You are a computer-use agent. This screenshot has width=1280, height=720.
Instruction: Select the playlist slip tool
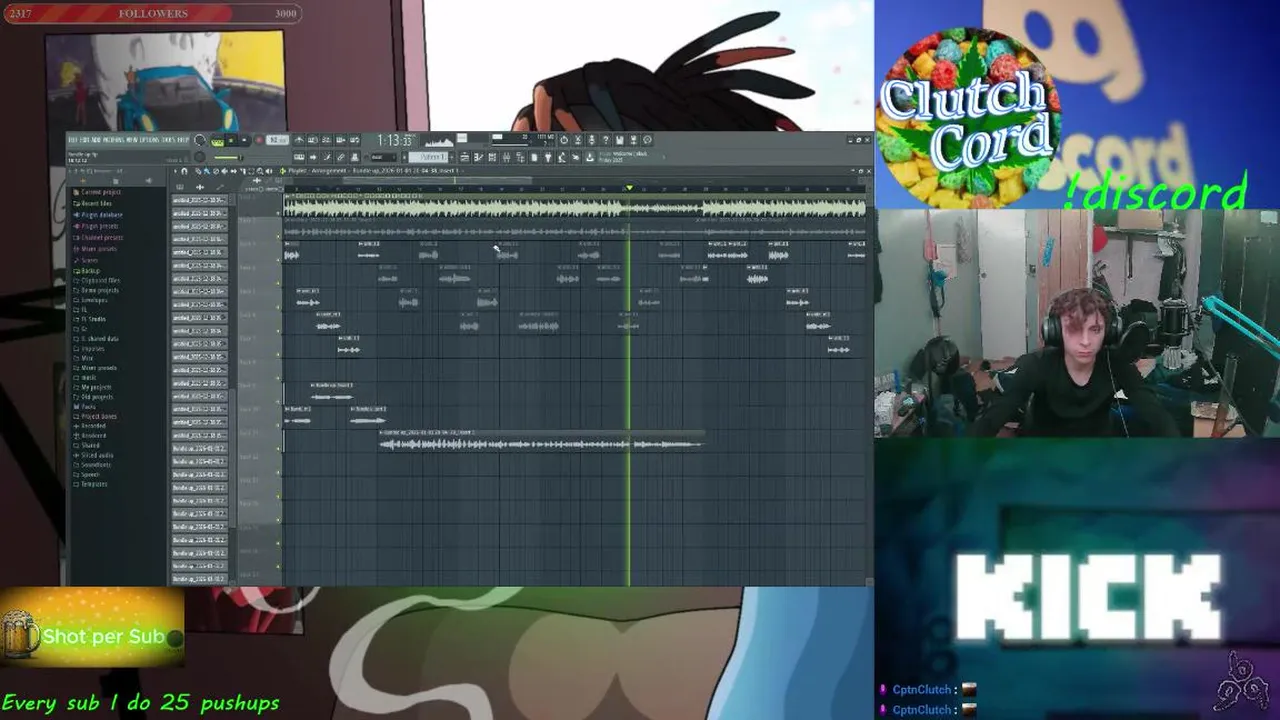click(x=233, y=171)
